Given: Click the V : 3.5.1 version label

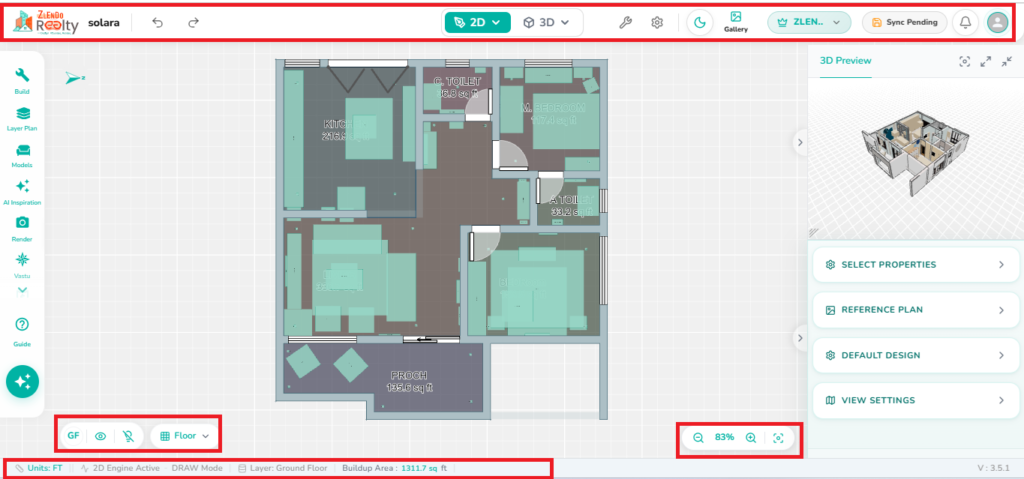Looking at the screenshot, I should [993, 468].
